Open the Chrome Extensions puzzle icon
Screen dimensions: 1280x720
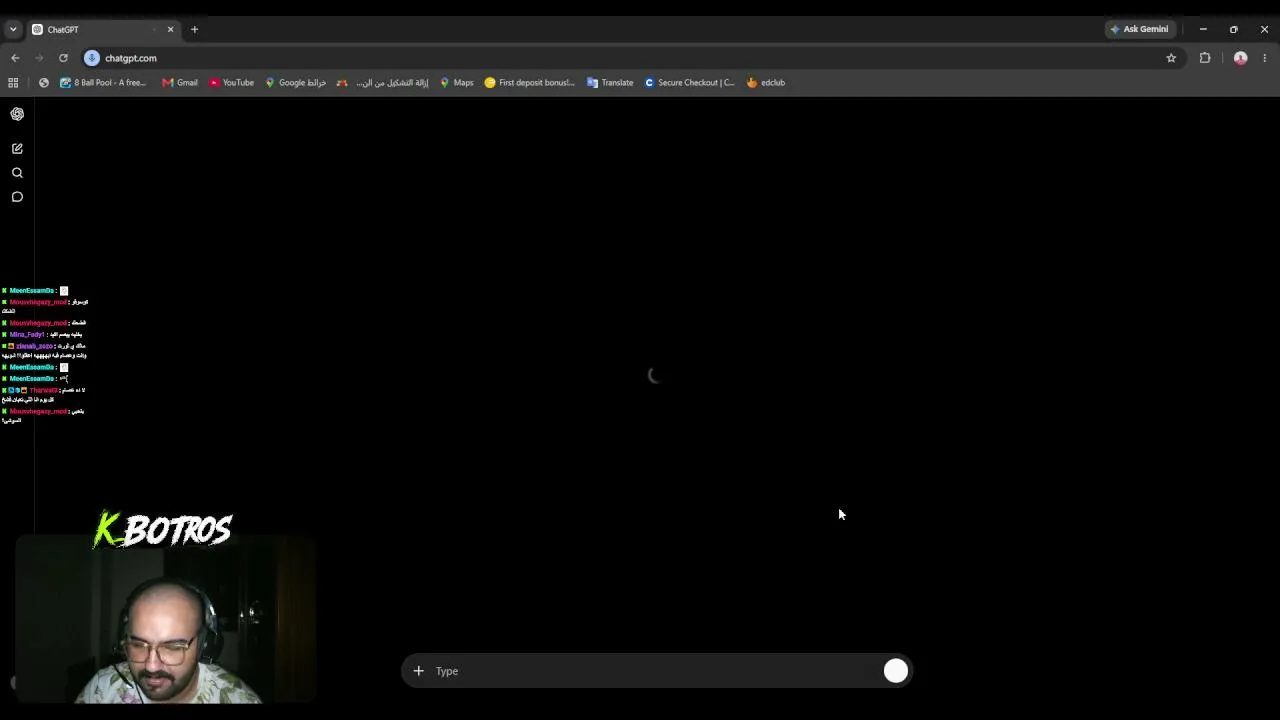[1205, 58]
